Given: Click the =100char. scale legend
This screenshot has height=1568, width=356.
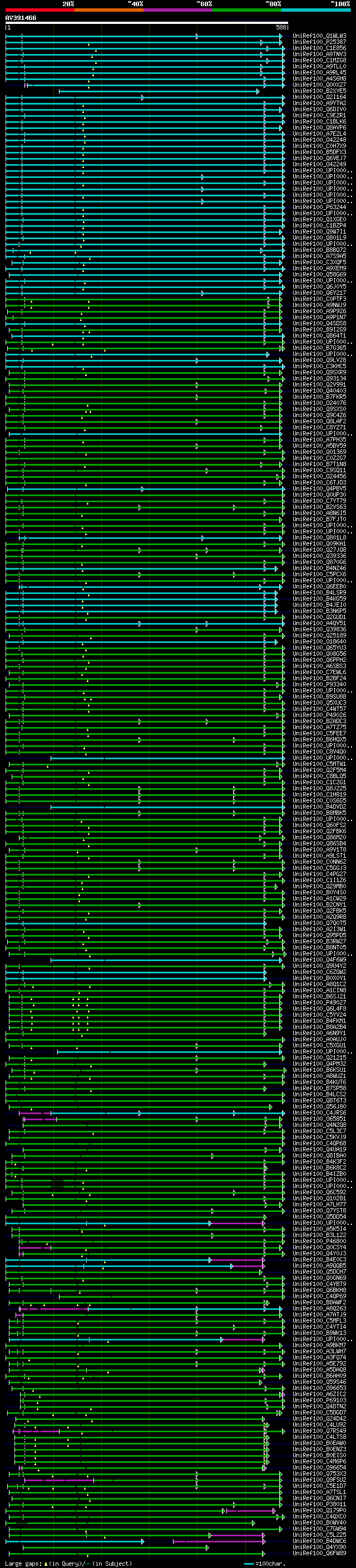Looking at the screenshot, I should click(265, 1563).
